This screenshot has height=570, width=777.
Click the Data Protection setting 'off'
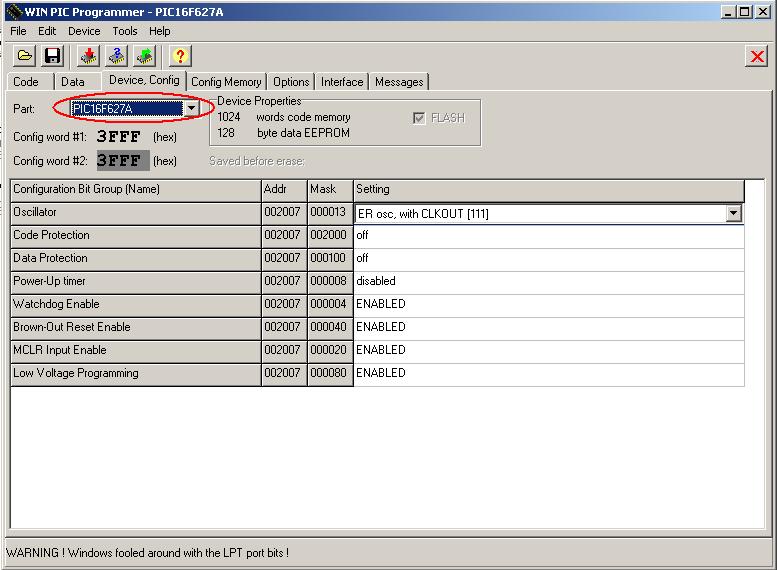[549, 260]
